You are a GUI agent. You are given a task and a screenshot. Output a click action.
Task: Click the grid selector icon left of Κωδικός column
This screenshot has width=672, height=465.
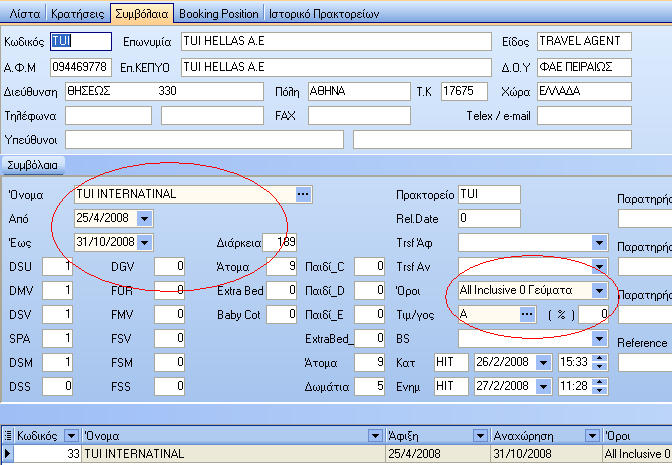(8, 435)
